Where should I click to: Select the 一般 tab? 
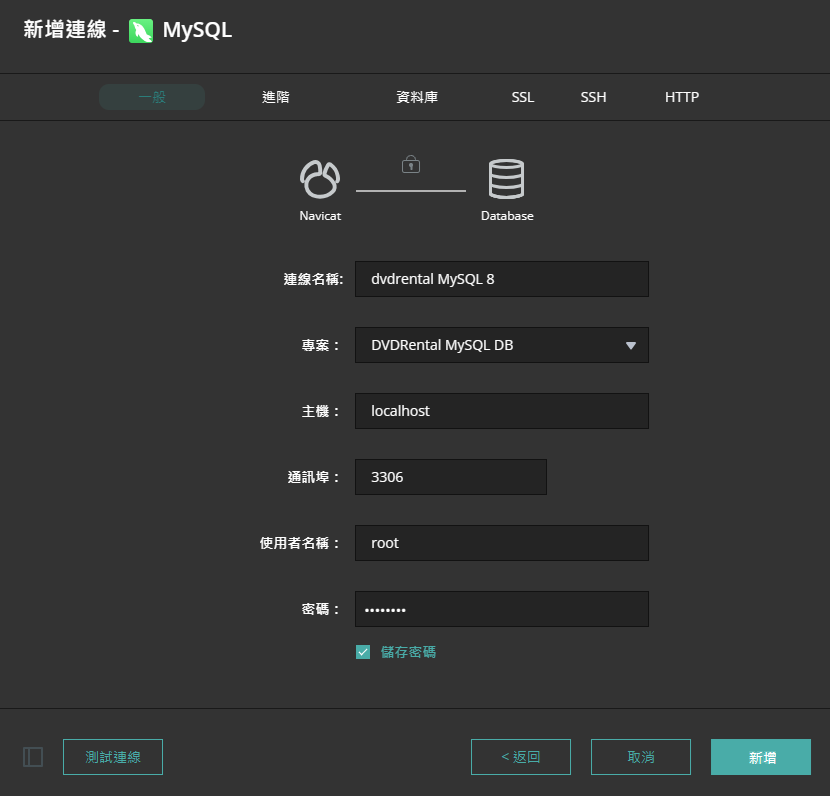click(152, 97)
